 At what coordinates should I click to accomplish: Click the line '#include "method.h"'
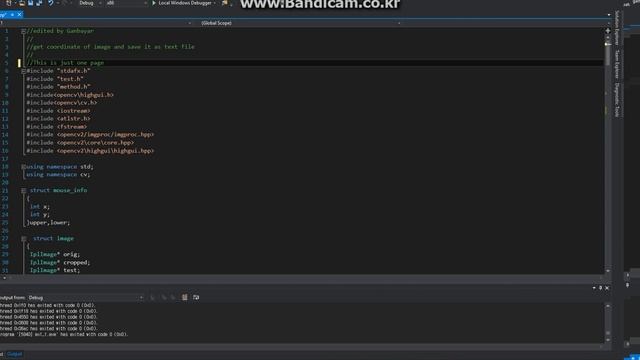[x=58, y=87]
